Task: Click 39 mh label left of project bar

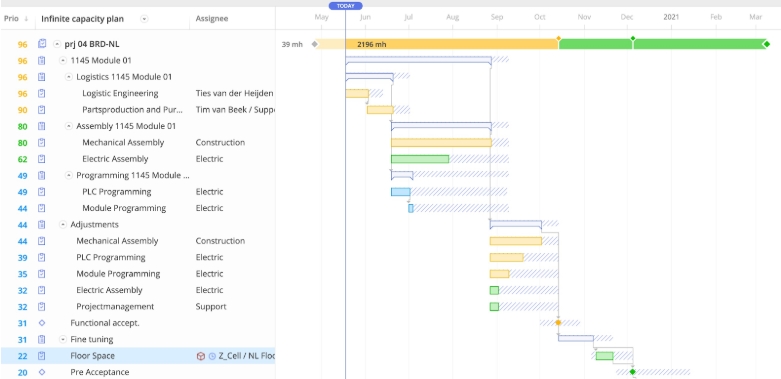Action: pos(292,44)
